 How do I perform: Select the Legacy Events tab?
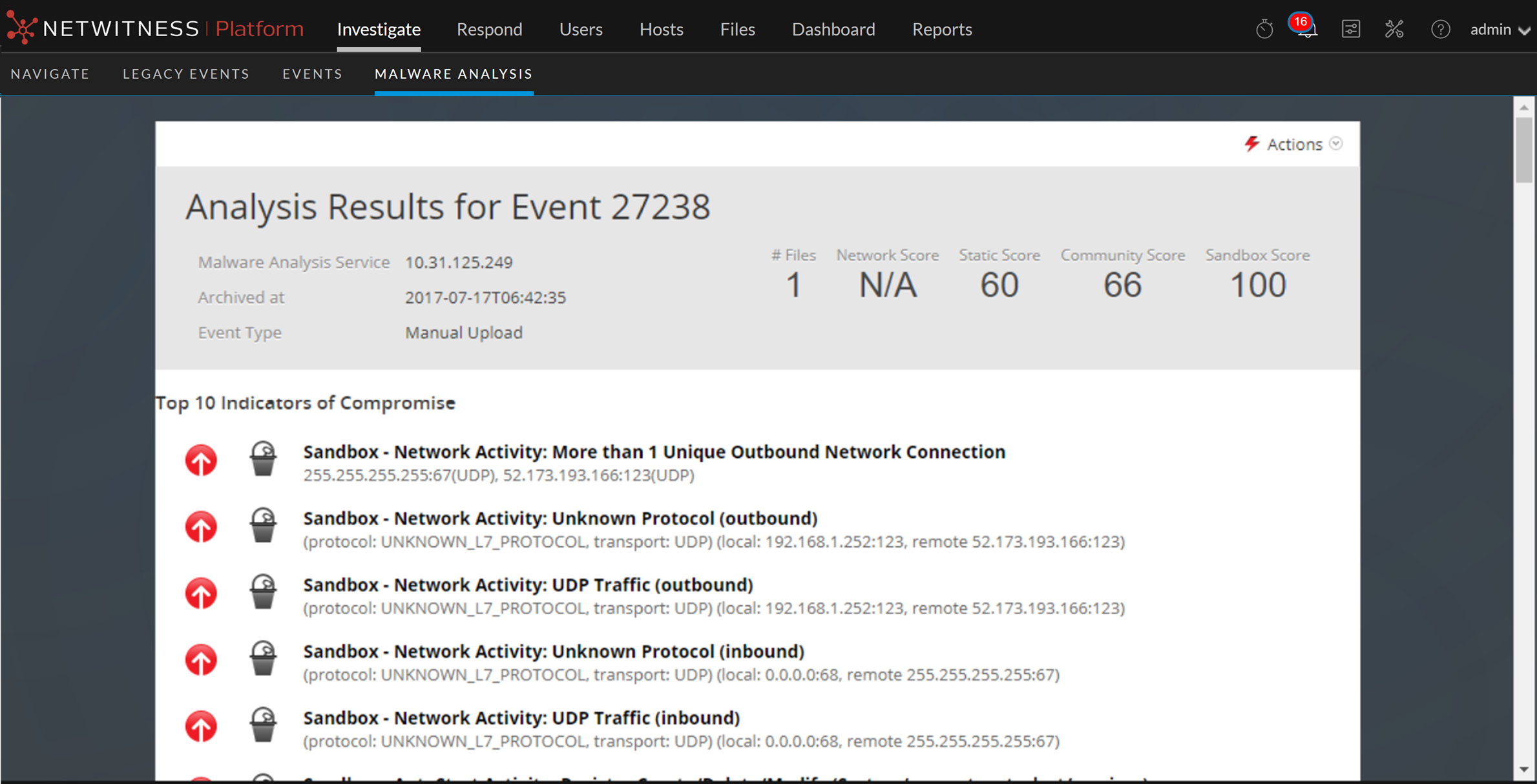(x=186, y=74)
